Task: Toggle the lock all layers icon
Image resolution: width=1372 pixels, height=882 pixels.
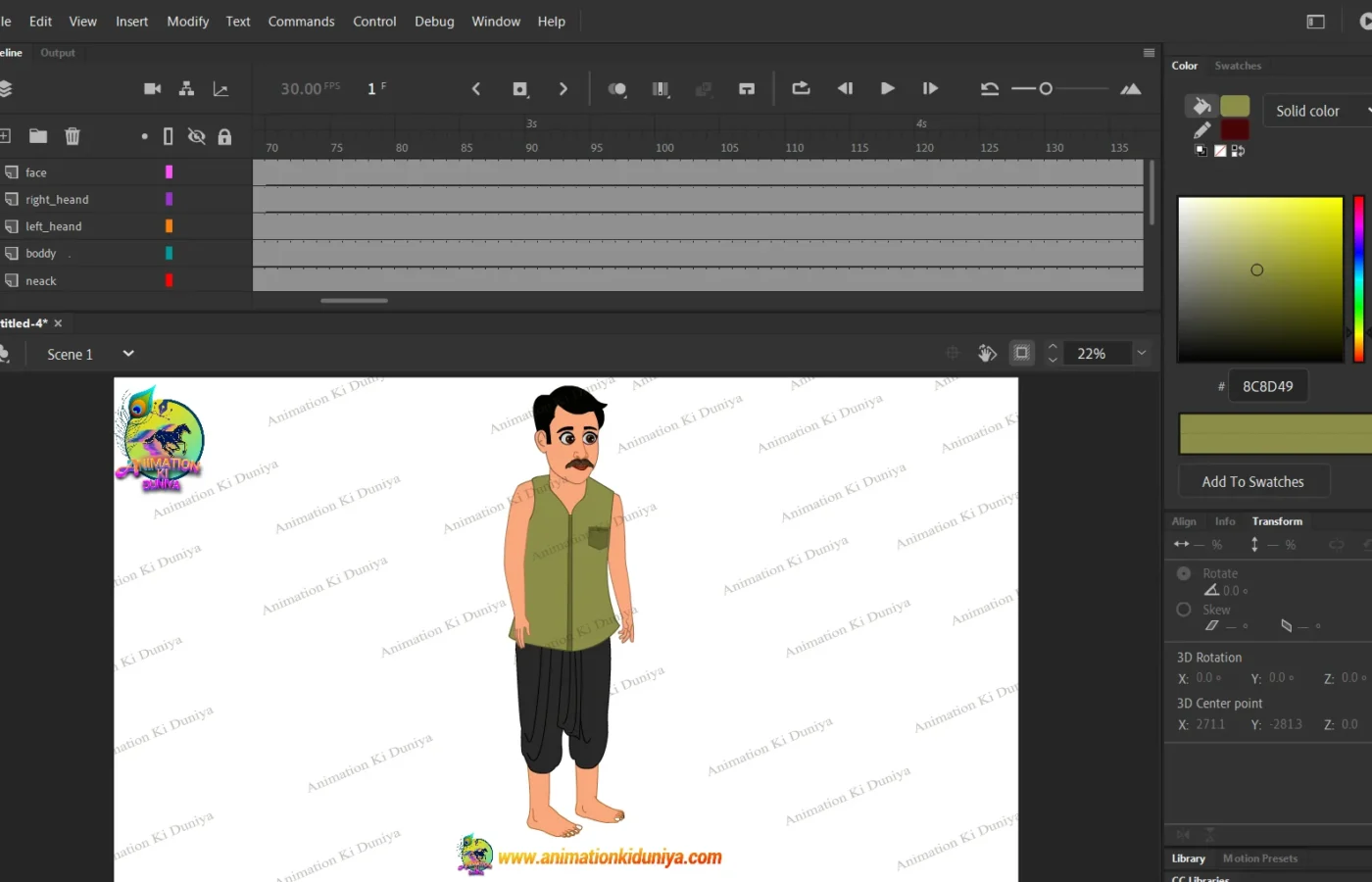Action: point(224,136)
